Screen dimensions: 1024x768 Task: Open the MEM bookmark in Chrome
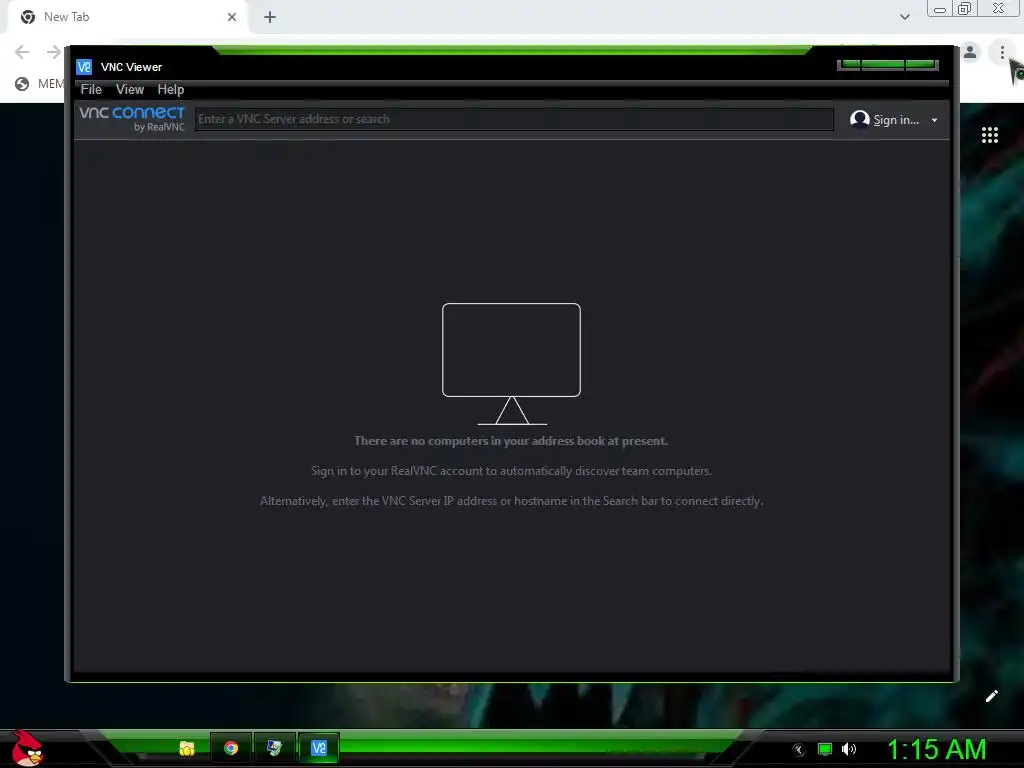pyautogui.click(x=40, y=84)
